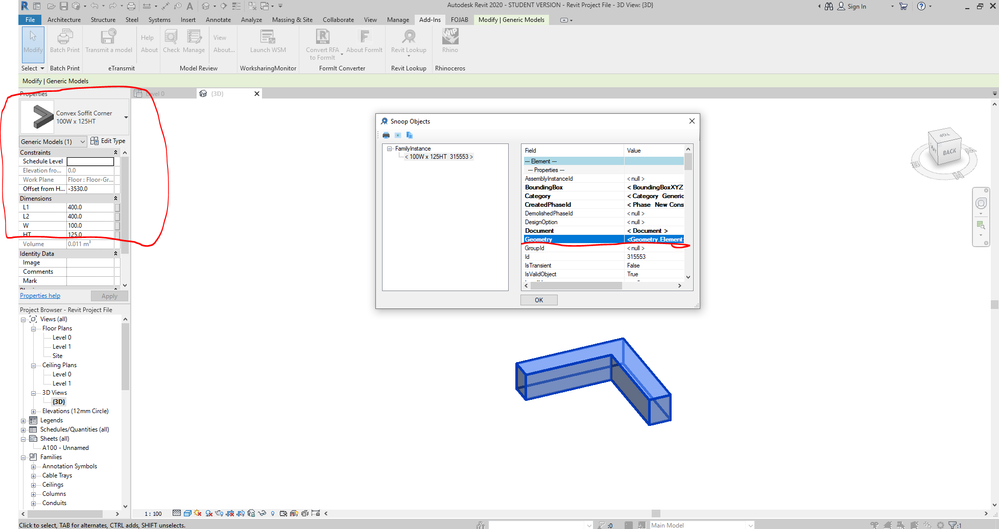This screenshot has height=529, width=999.
Task: Open the Manage ribbon tab
Action: (398, 20)
